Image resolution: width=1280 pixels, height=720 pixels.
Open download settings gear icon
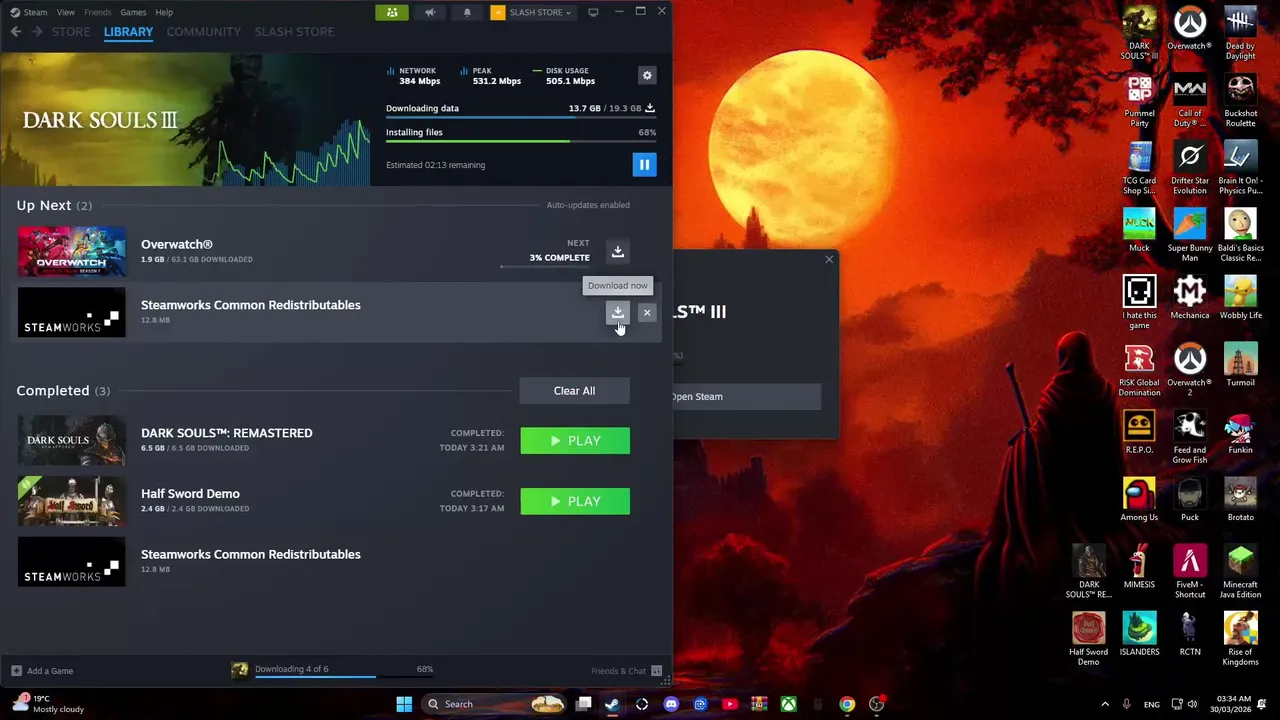[x=647, y=76]
